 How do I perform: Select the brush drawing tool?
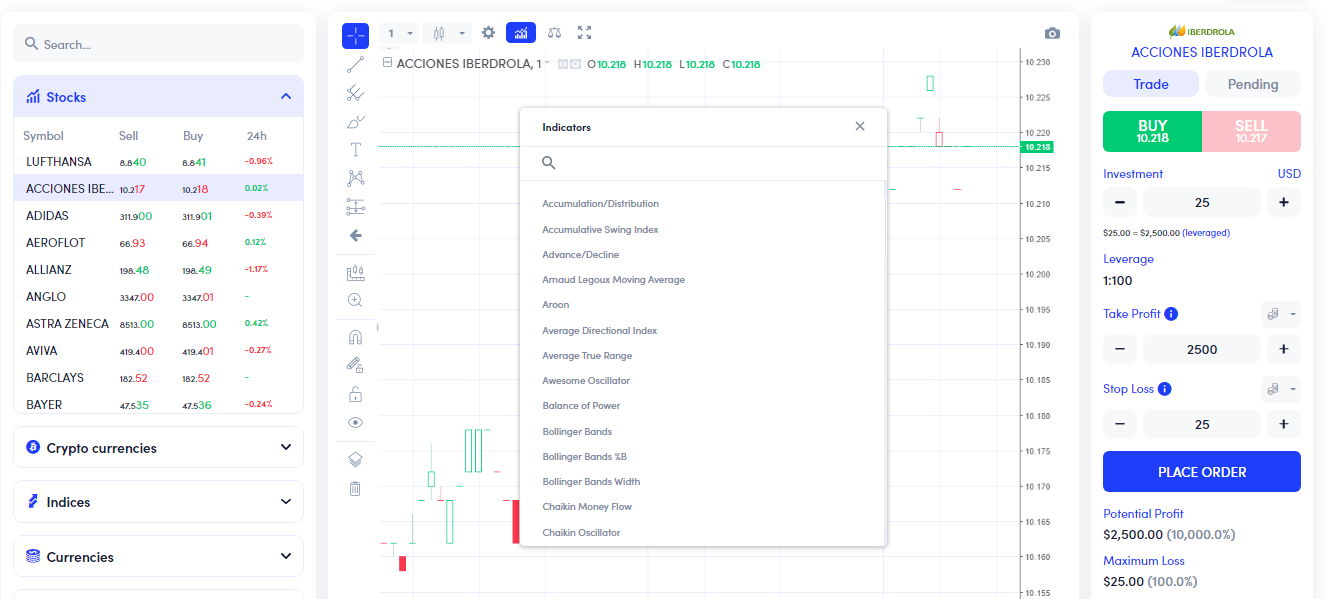[355, 122]
